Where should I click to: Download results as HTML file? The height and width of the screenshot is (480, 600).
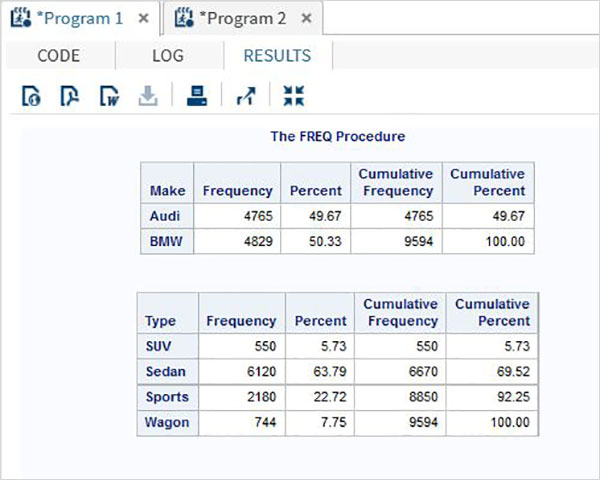tap(31, 96)
